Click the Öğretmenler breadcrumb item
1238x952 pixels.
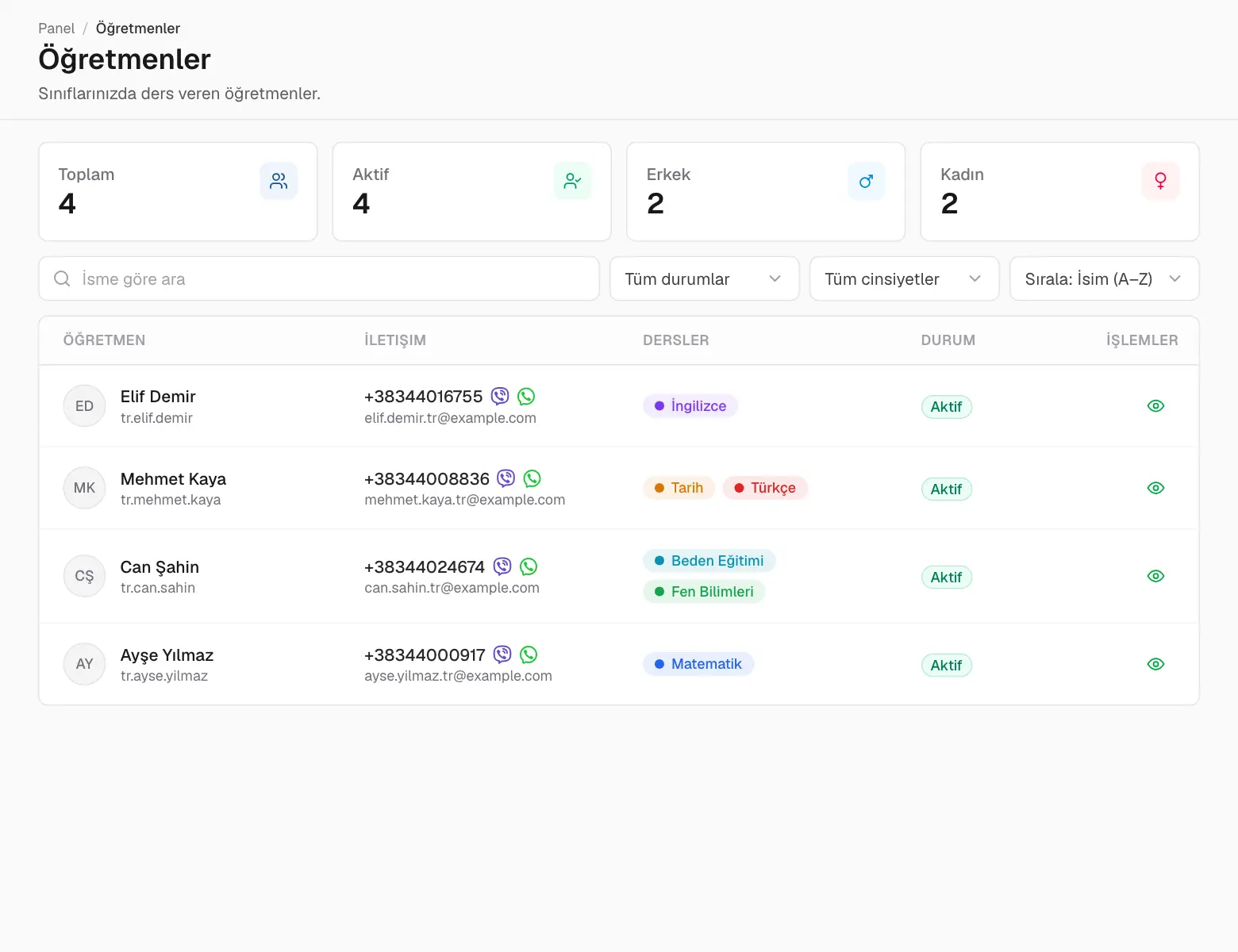click(138, 29)
